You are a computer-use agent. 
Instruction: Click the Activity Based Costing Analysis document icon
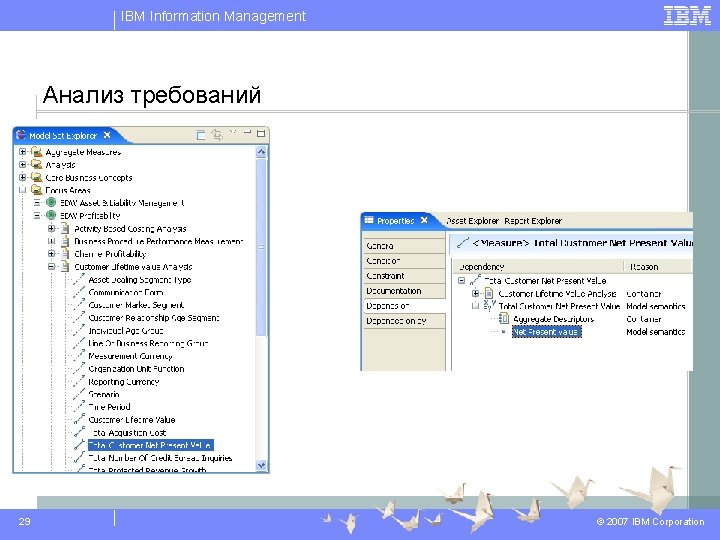tap(65, 228)
